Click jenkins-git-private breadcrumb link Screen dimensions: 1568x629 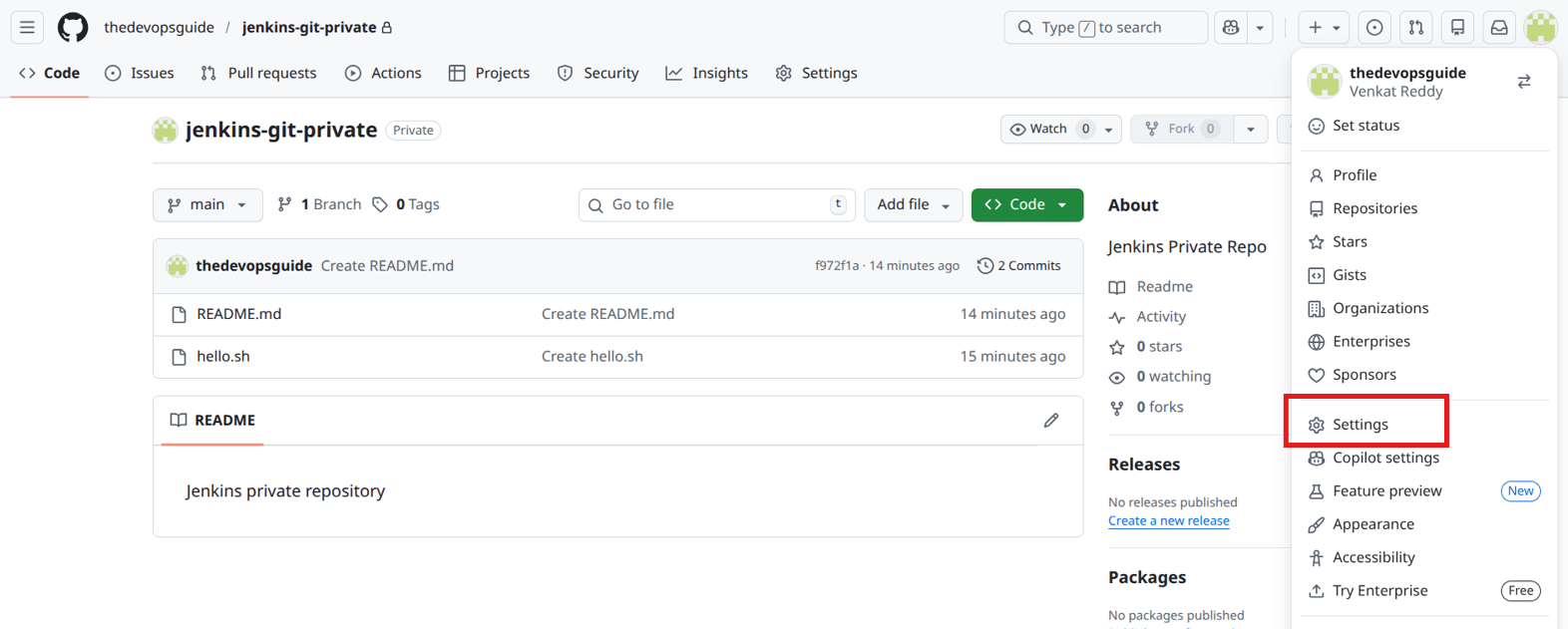(309, 27)
